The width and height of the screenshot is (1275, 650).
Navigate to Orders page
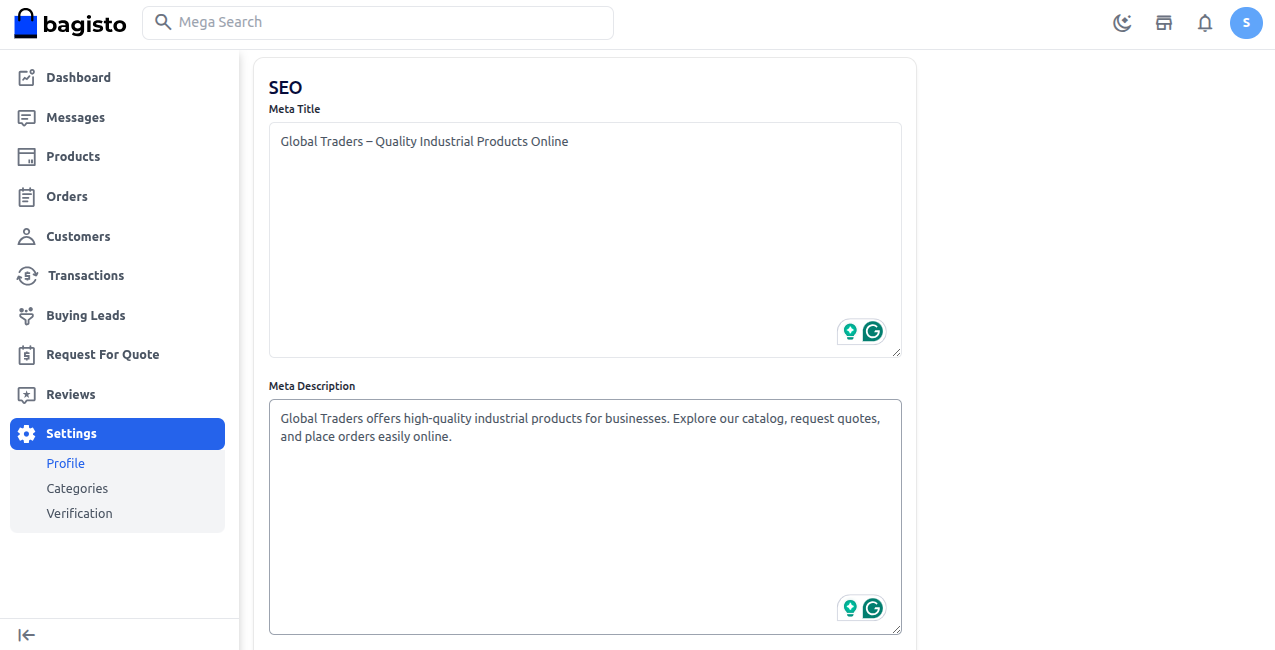[67, 197]
